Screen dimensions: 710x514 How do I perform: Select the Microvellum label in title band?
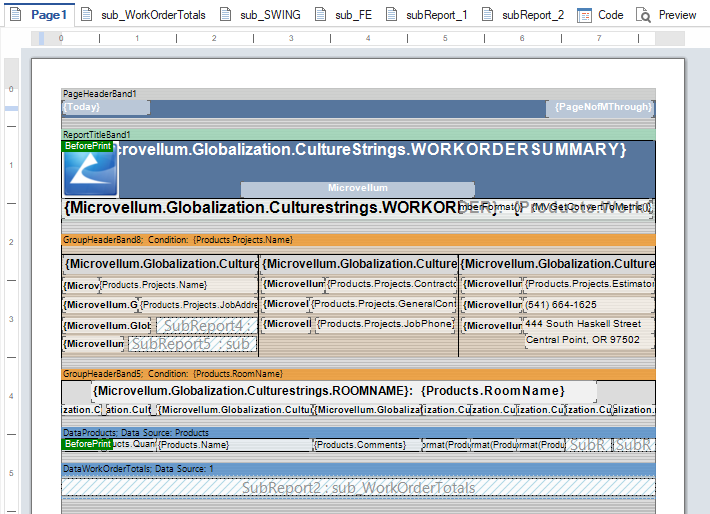point(358,188)
